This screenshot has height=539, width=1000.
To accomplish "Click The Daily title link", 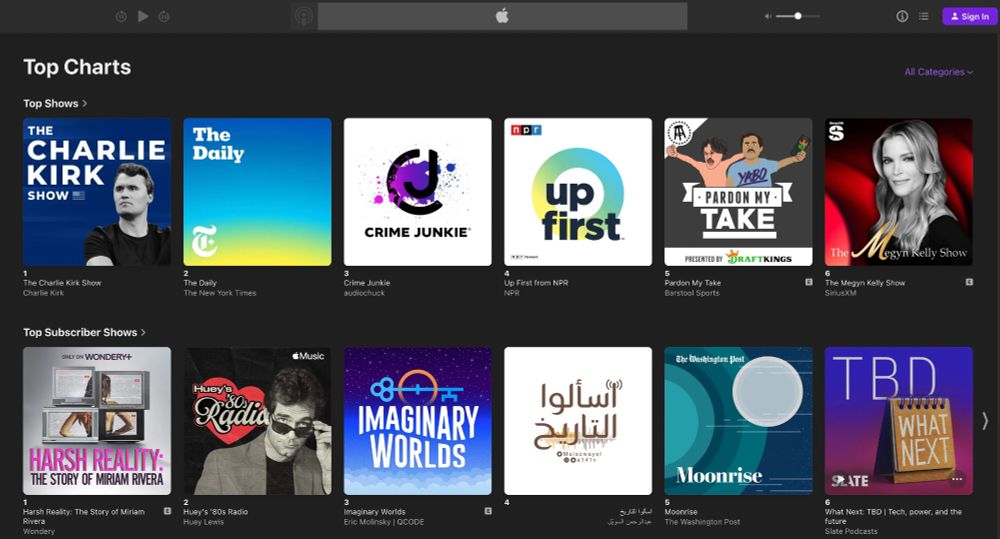I will click(200, 283).
